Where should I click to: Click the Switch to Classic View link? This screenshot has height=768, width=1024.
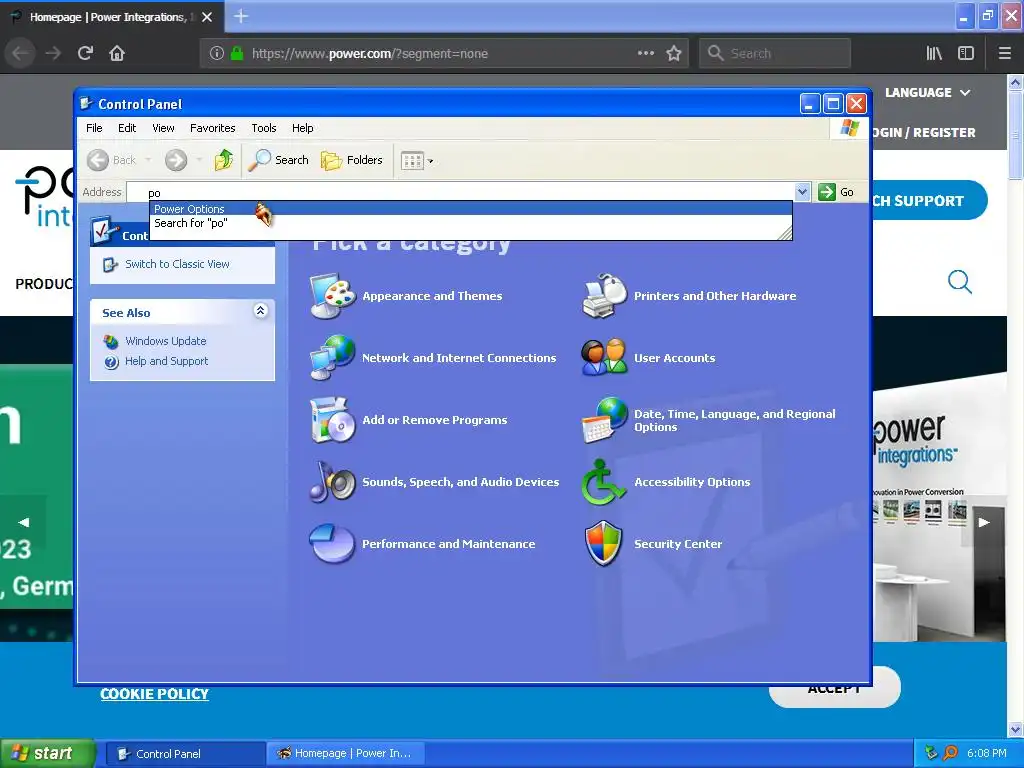pos(177,264)
